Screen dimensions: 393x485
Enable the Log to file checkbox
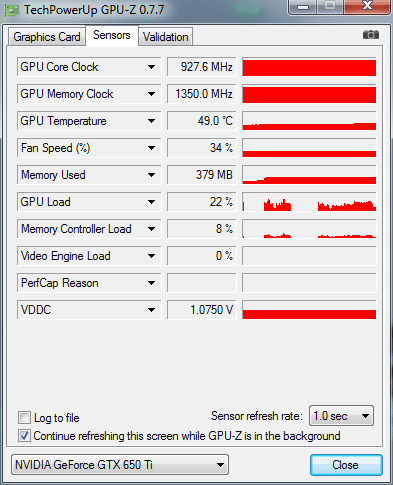(24, 417)
